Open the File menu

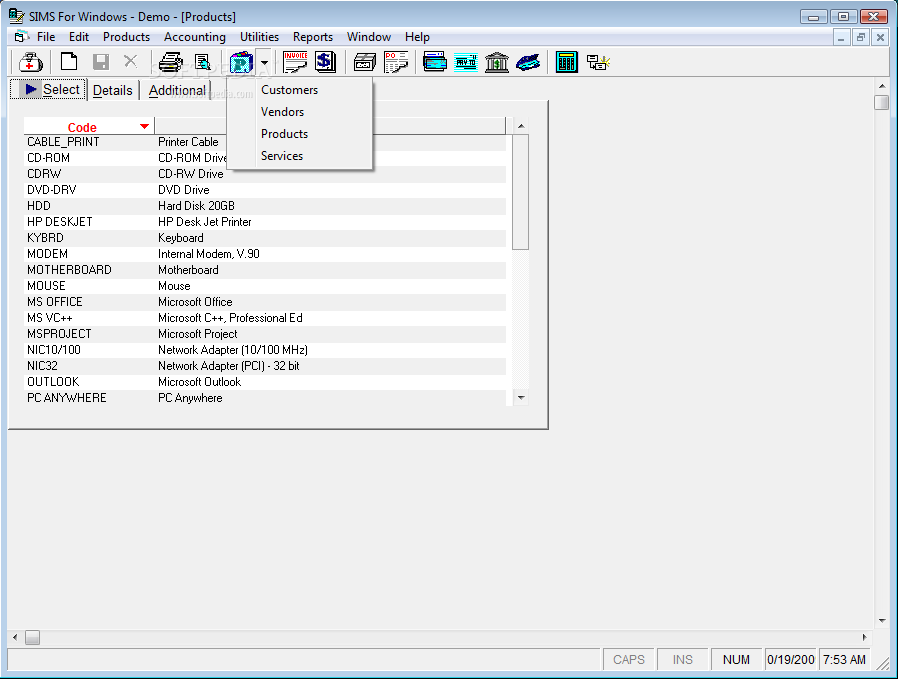click(x=46, y=37)
